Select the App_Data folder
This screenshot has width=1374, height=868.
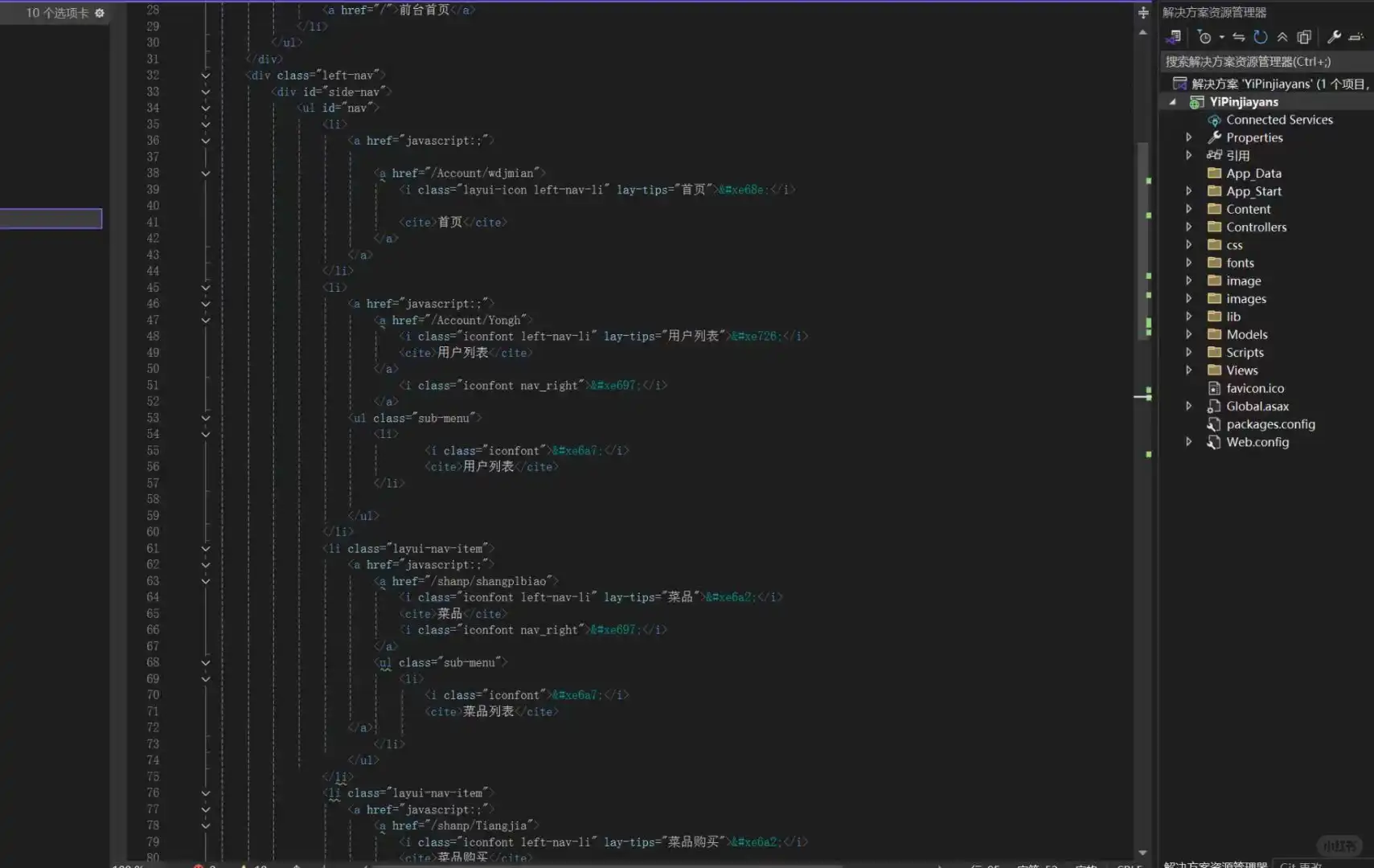coord(1253,174)
